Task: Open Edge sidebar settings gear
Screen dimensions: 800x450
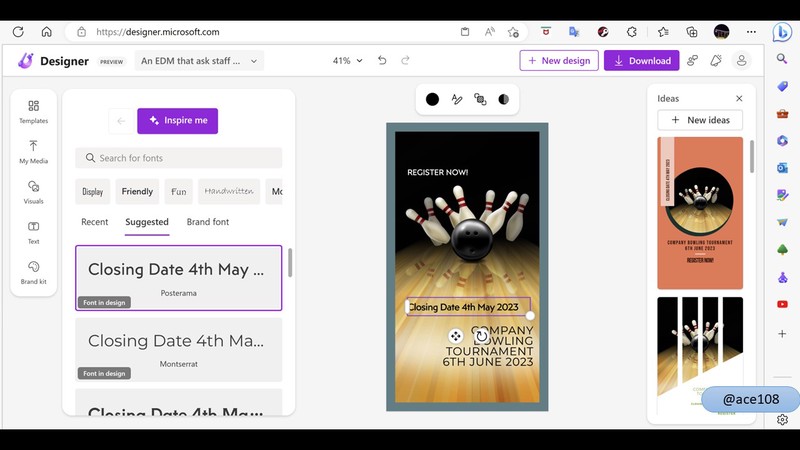Action: 782,419
